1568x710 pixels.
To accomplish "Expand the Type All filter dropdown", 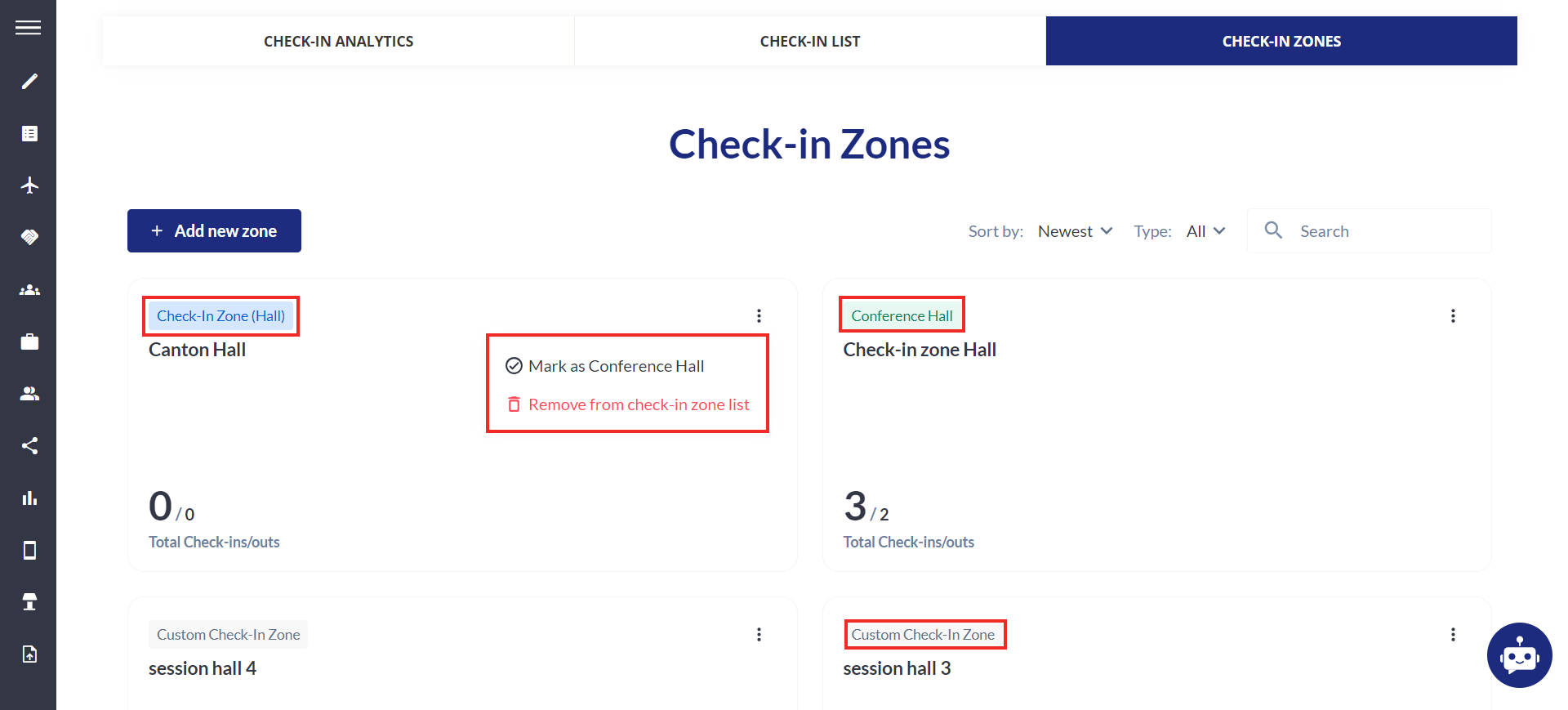I will point(1205,231).
